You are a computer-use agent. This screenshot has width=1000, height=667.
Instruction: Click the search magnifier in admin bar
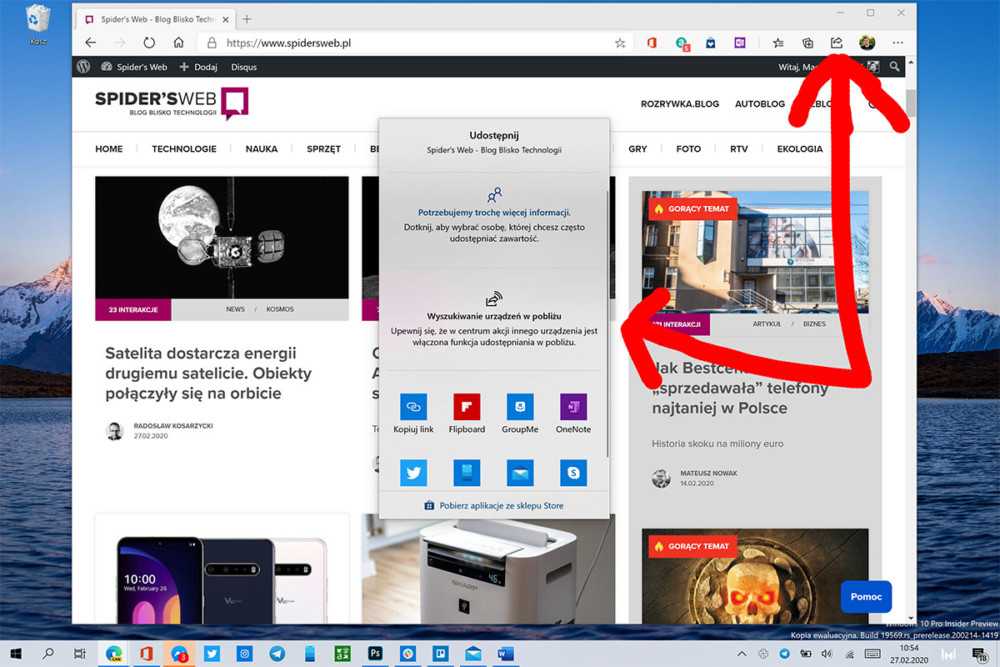click(894, 66)
